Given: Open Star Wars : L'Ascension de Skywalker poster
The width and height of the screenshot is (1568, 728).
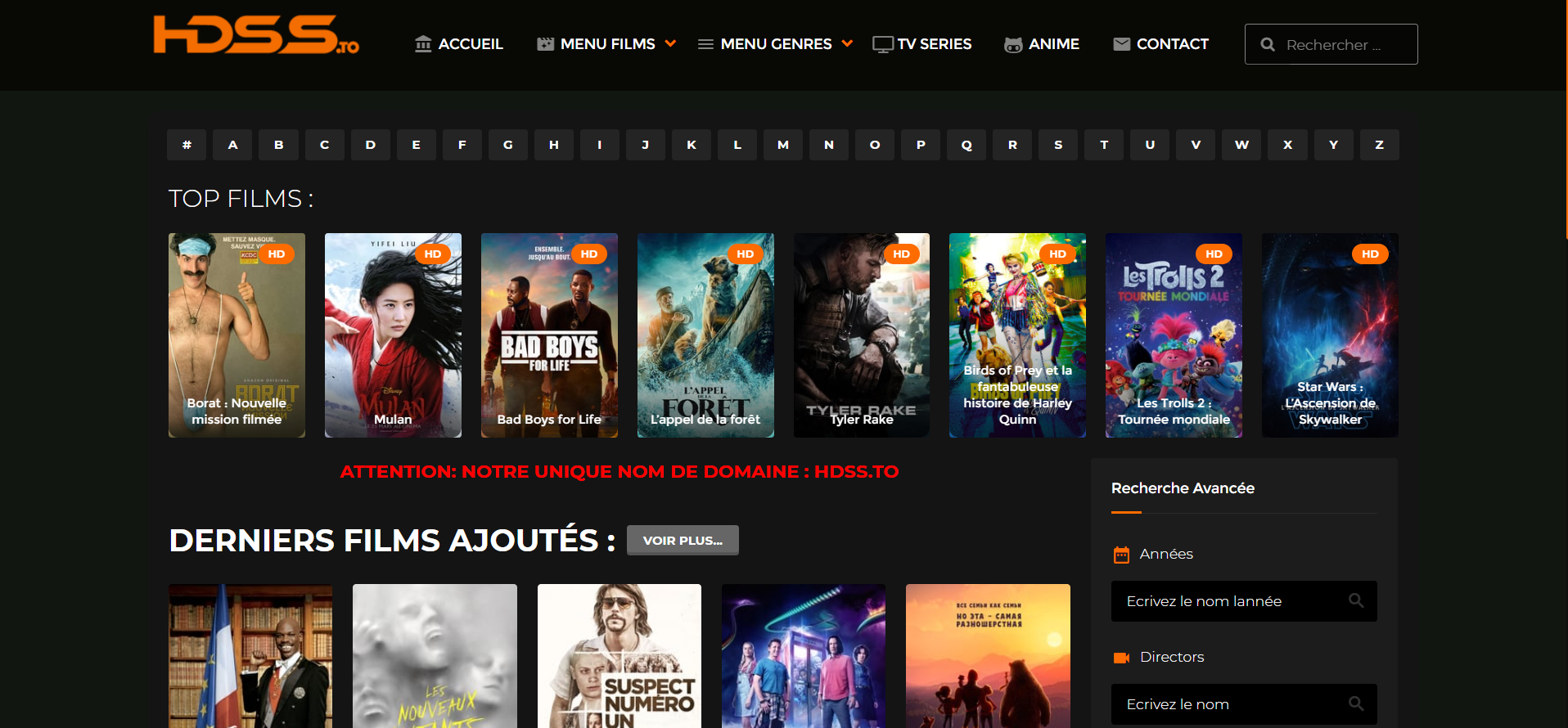Looking at the screenshot, I should [x=1330, y=335].
